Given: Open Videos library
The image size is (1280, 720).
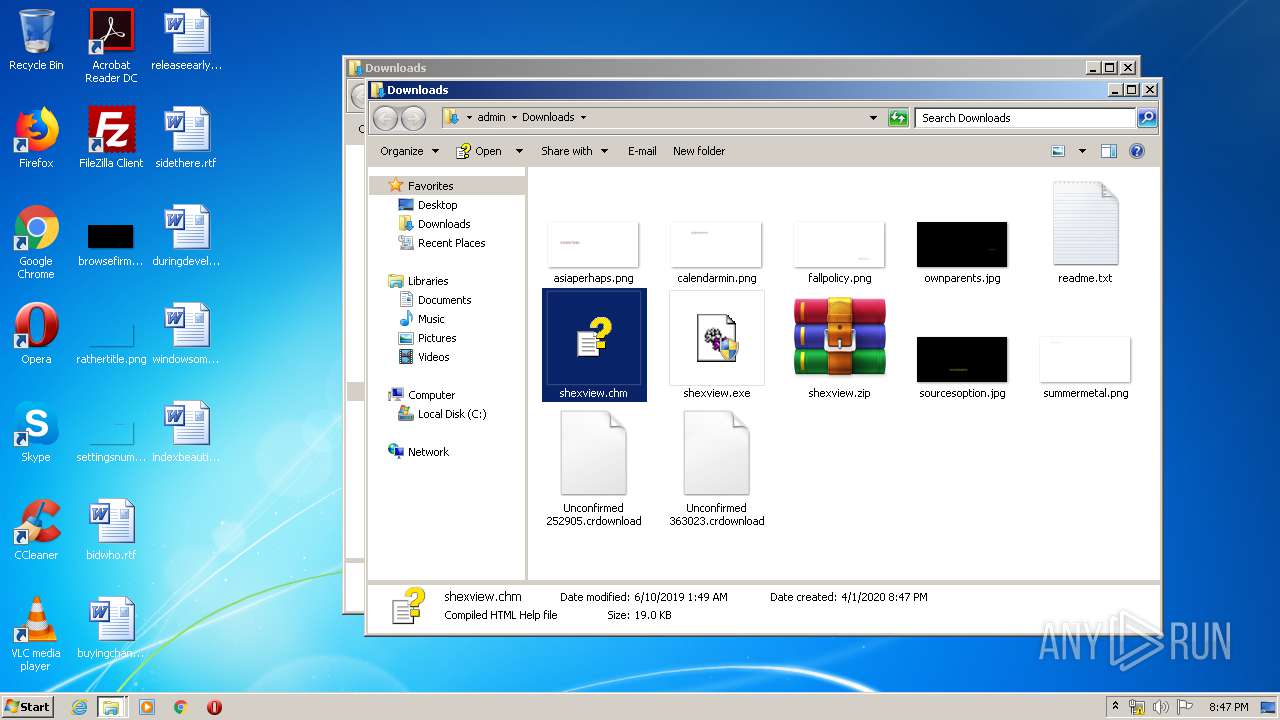Looking at the screenshot, I should 433,357.
